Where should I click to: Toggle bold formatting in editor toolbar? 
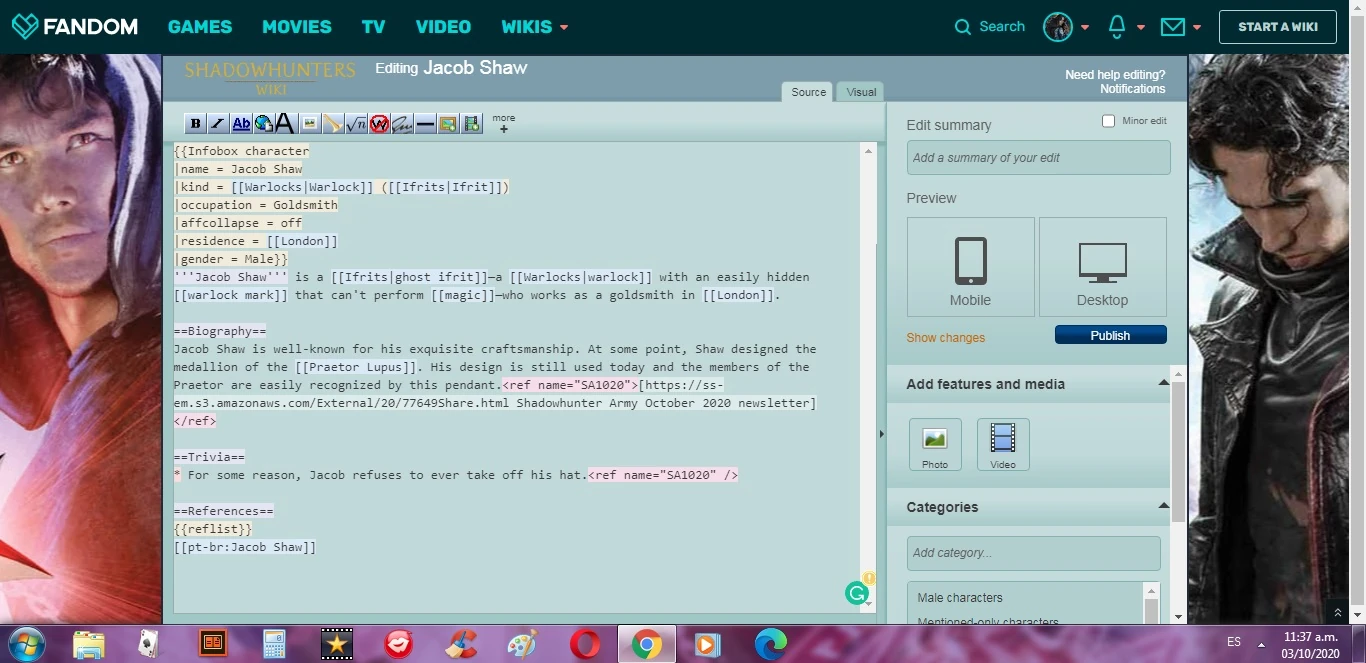[196, 124]
